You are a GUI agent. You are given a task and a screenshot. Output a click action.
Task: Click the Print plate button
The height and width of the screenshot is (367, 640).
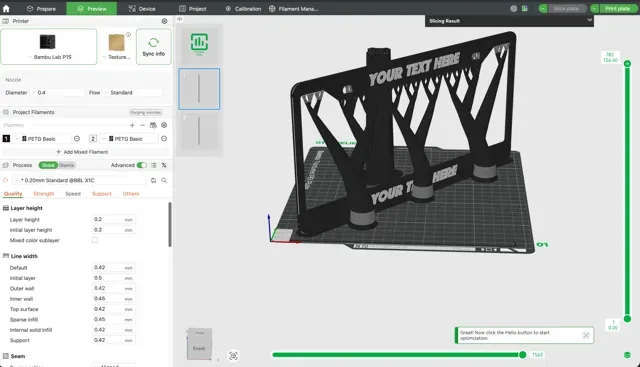[618, 9]
